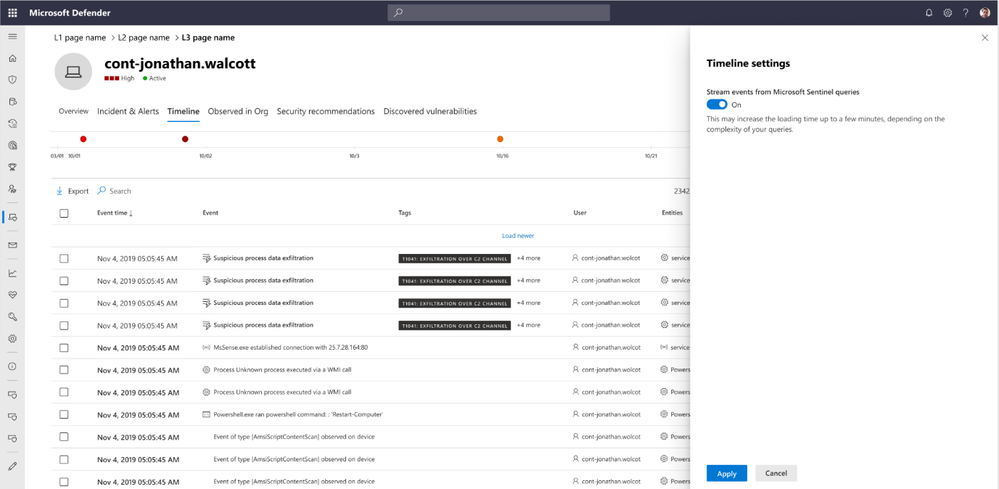The height and width of the screenshot is (489, 999).
Task: Open the selected device assets sidebar icon
Action: (x=12, y=217)
